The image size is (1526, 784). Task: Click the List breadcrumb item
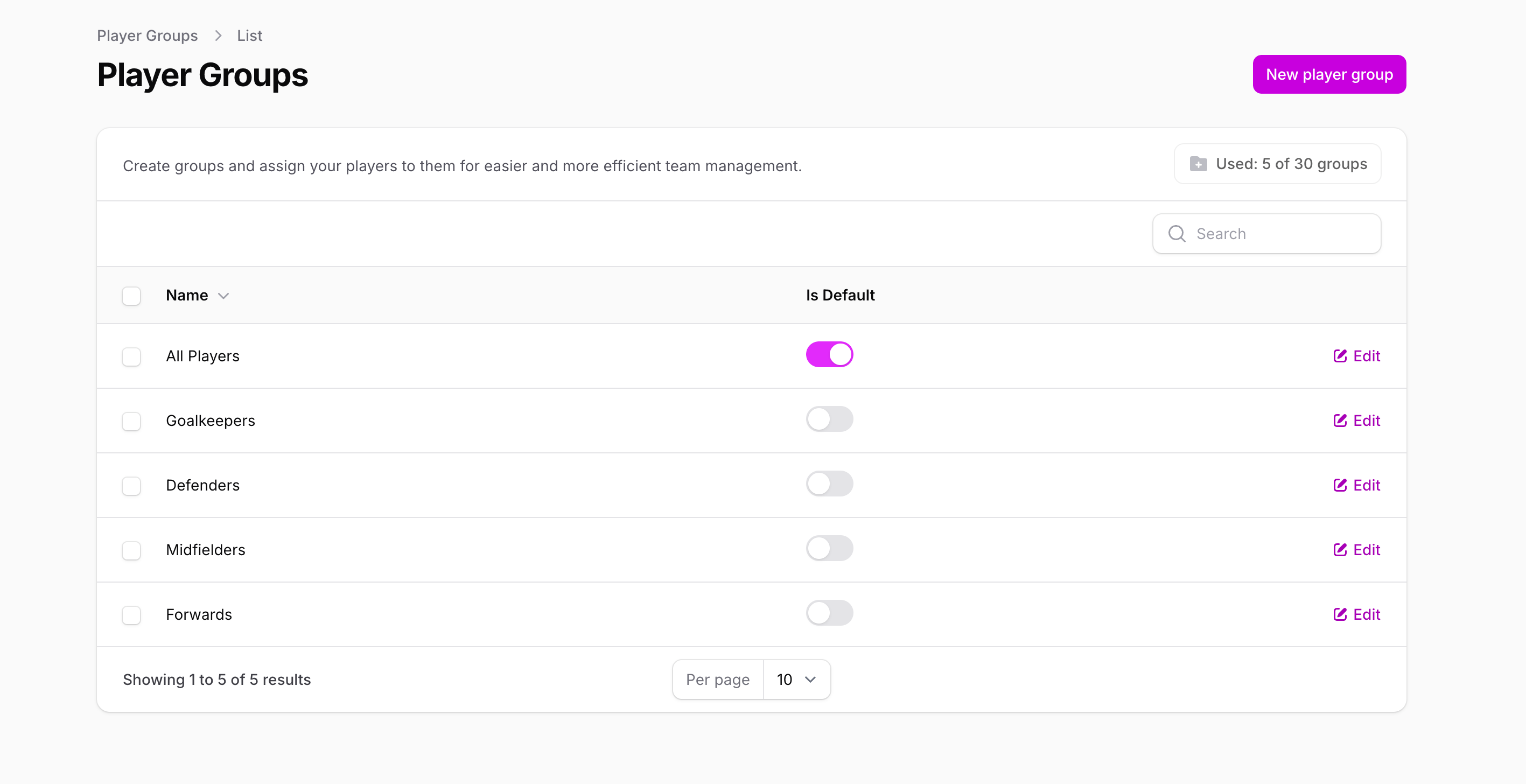click(249, 36)
